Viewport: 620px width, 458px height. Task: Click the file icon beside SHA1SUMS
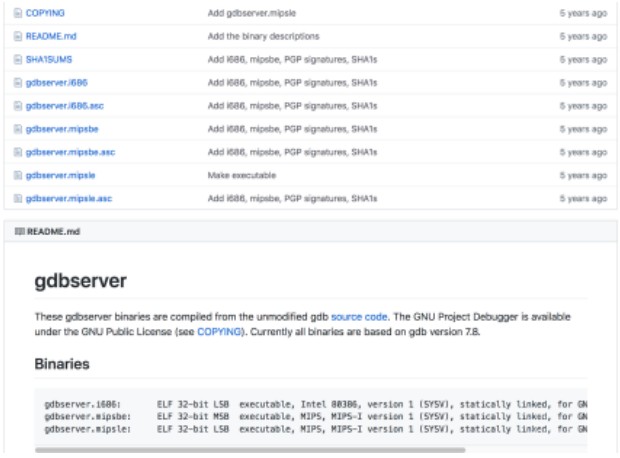17,59
